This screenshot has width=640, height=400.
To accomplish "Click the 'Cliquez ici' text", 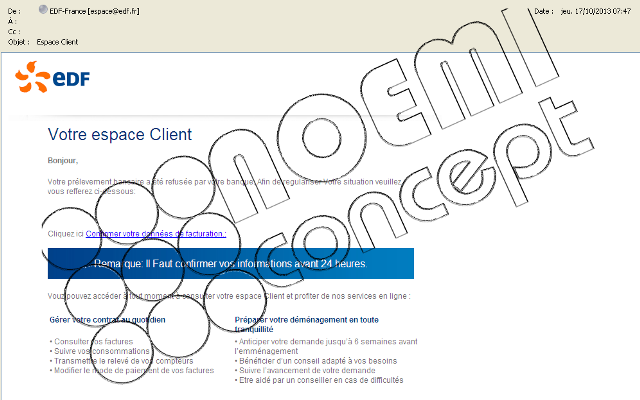I will tap(66, 234).
